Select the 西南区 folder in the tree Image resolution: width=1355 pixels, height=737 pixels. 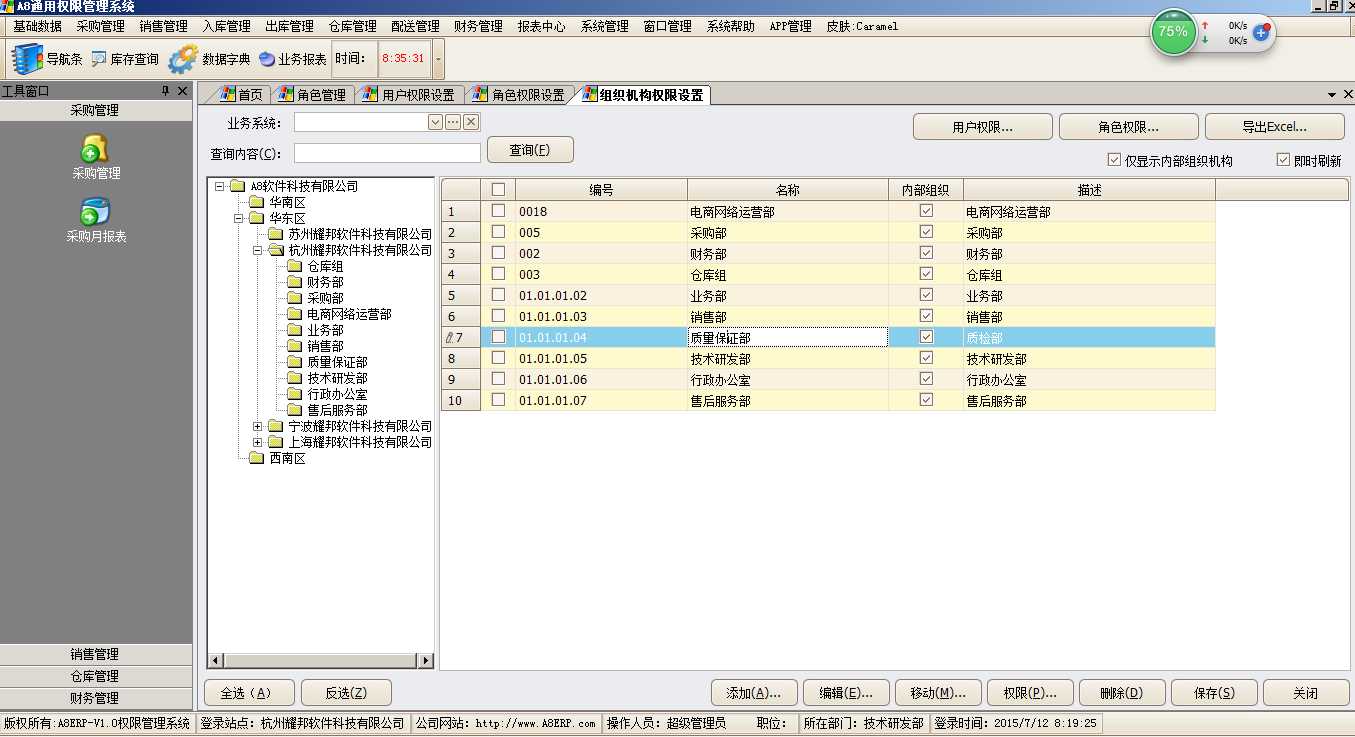point(287,458)
